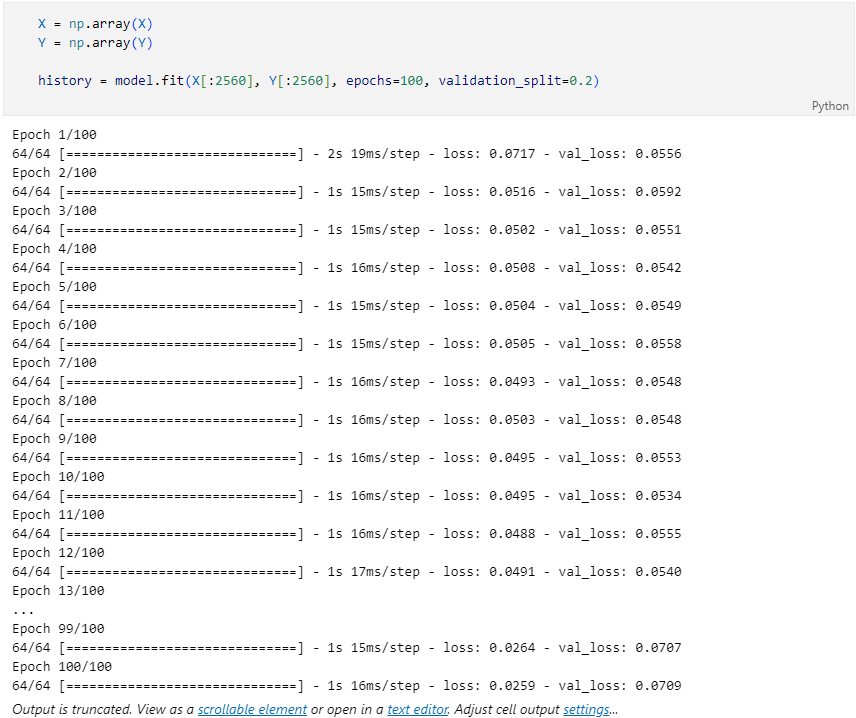Open cell output settings link
The width and height of the screenshot is (856, 718).
(586, 709)
